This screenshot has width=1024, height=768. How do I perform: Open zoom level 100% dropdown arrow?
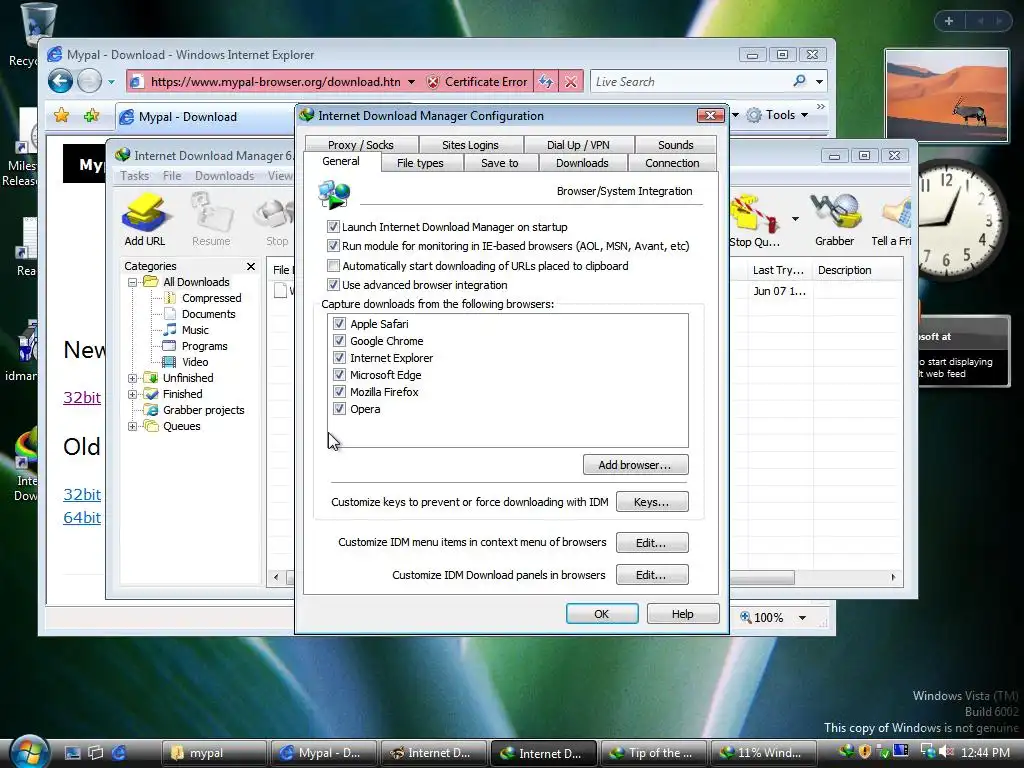coord(803,618)
